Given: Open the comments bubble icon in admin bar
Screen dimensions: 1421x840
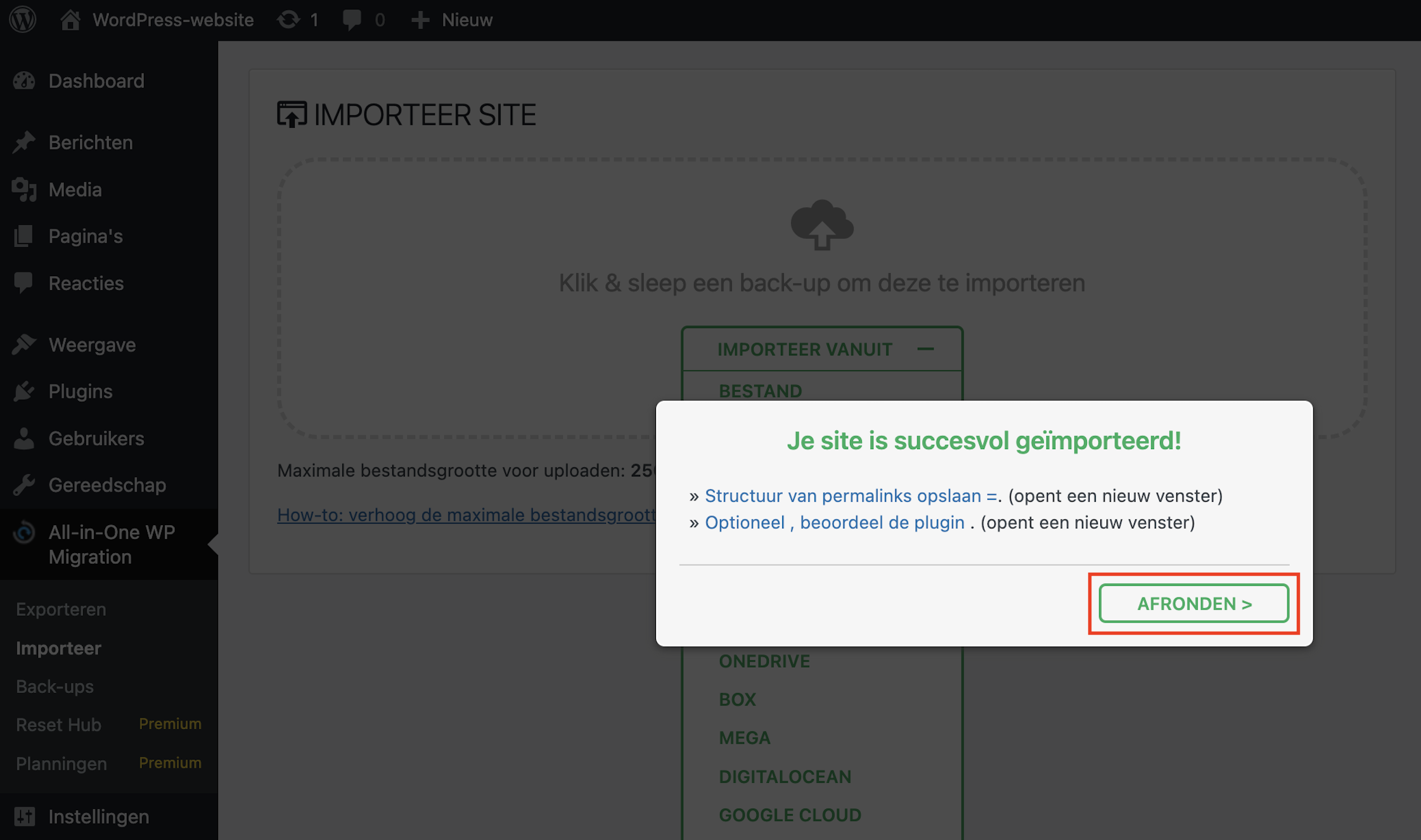Looking at the screenshot, I should click(352, 20).
